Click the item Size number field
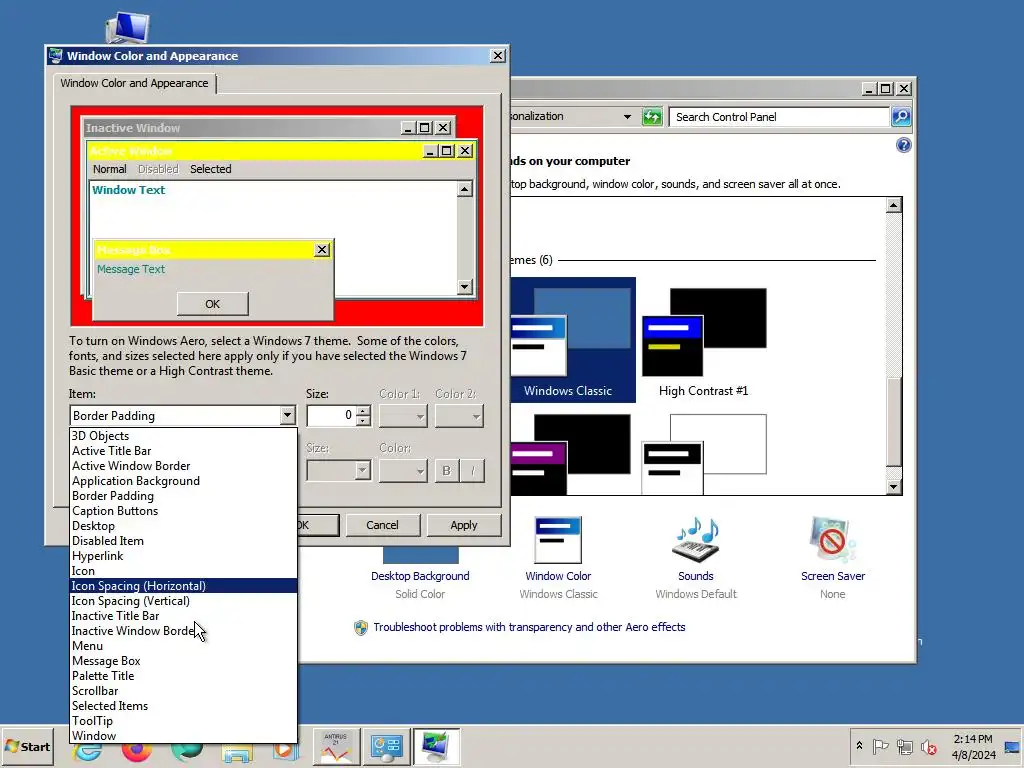Viewport: 1024px width, 768px height. [331, 415]
